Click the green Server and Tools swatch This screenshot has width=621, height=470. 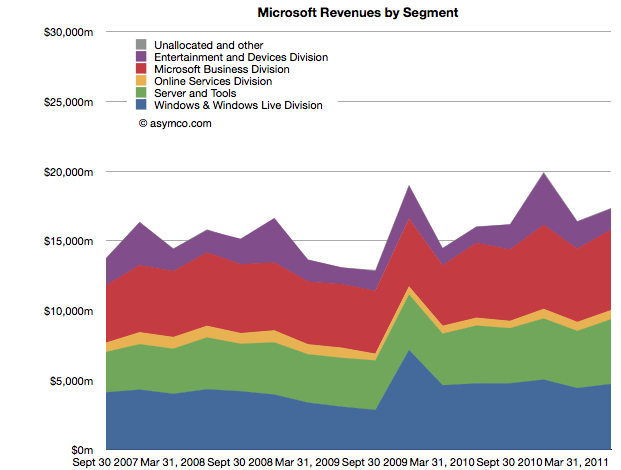(141, 92)
